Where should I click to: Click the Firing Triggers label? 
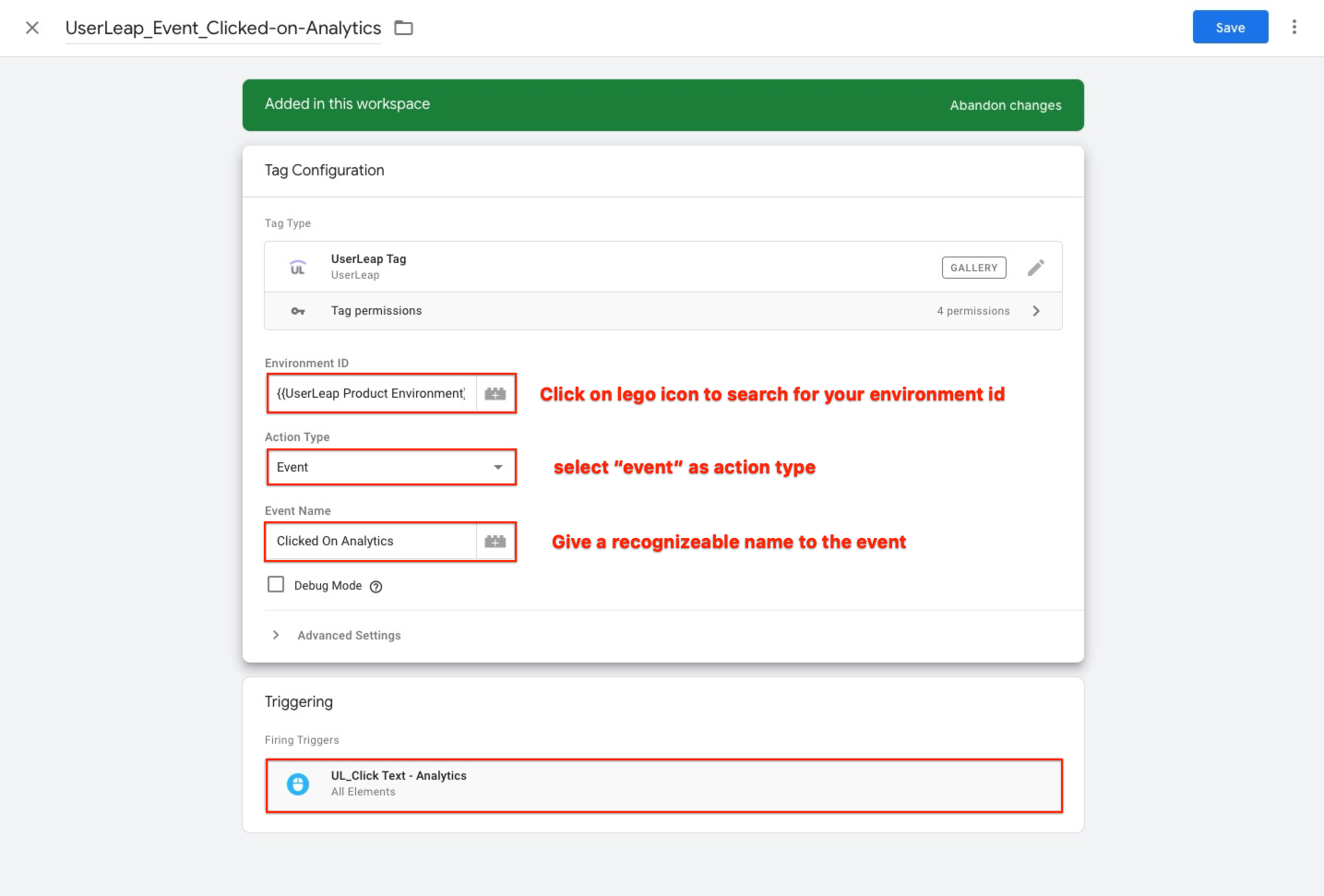pos(302,740)
